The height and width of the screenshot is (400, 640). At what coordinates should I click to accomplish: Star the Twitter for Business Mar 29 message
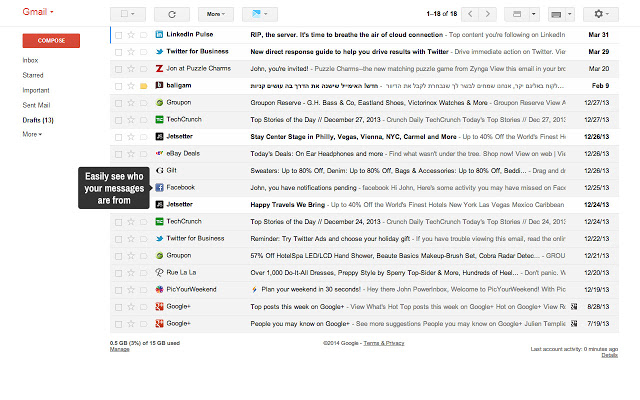point(131,52)
